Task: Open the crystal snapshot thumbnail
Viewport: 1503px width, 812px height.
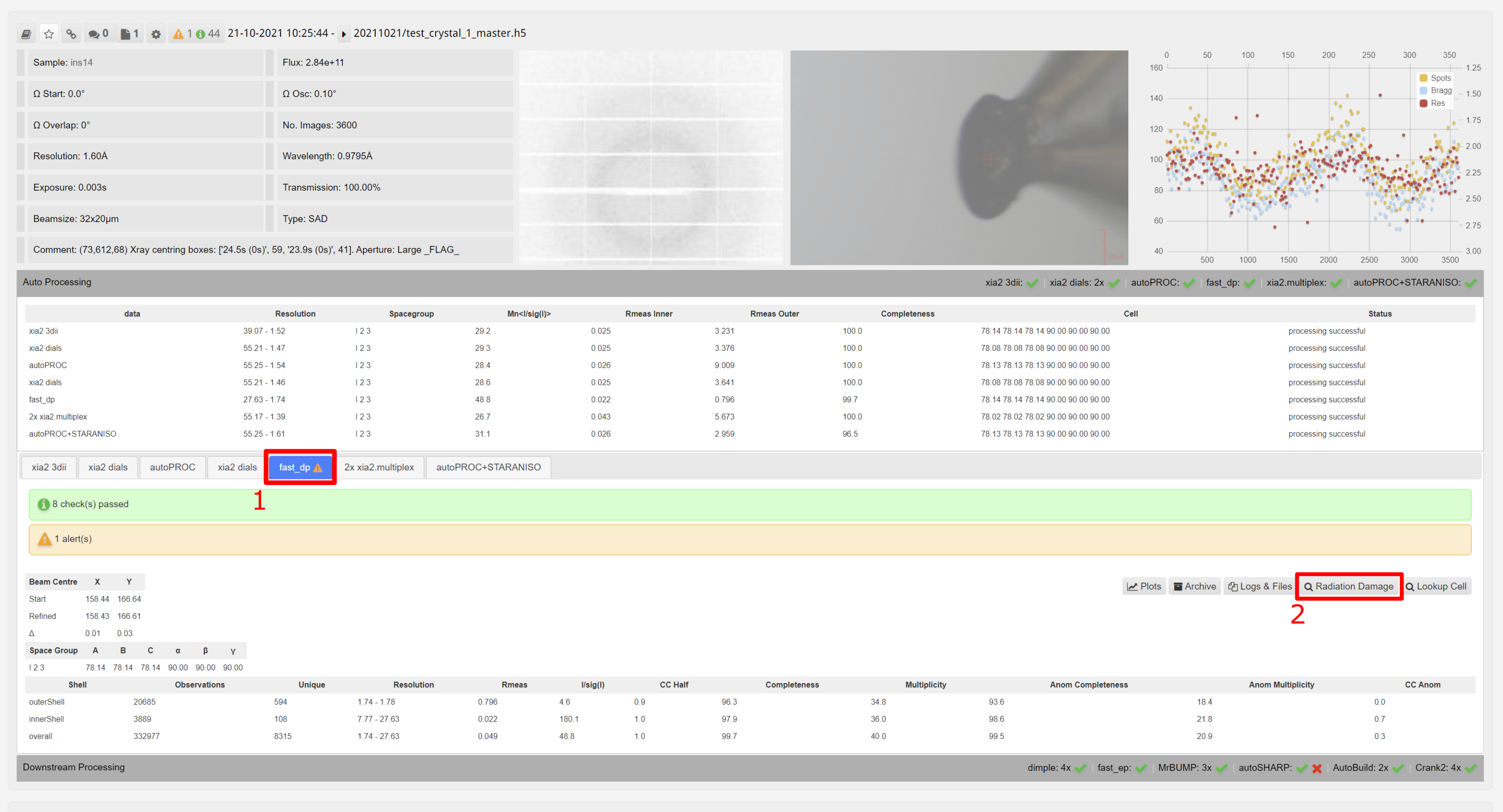Action: tap(959, 158)
